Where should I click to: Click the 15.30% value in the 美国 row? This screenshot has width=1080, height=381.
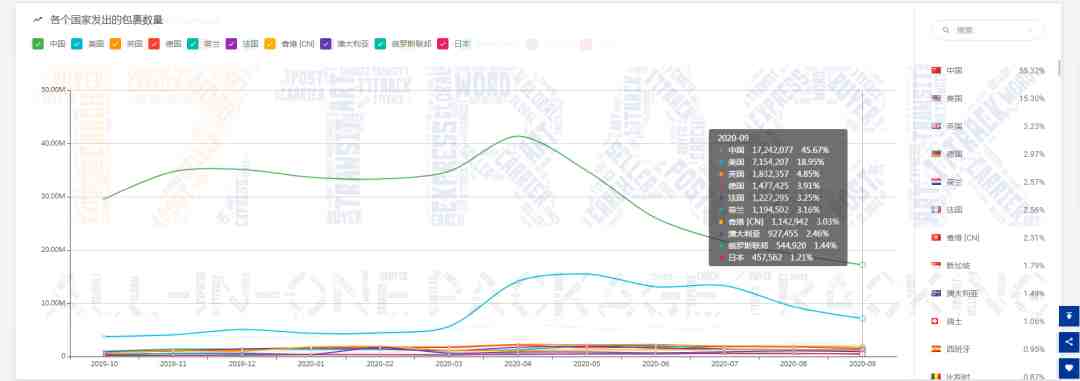coord(1032,99)
